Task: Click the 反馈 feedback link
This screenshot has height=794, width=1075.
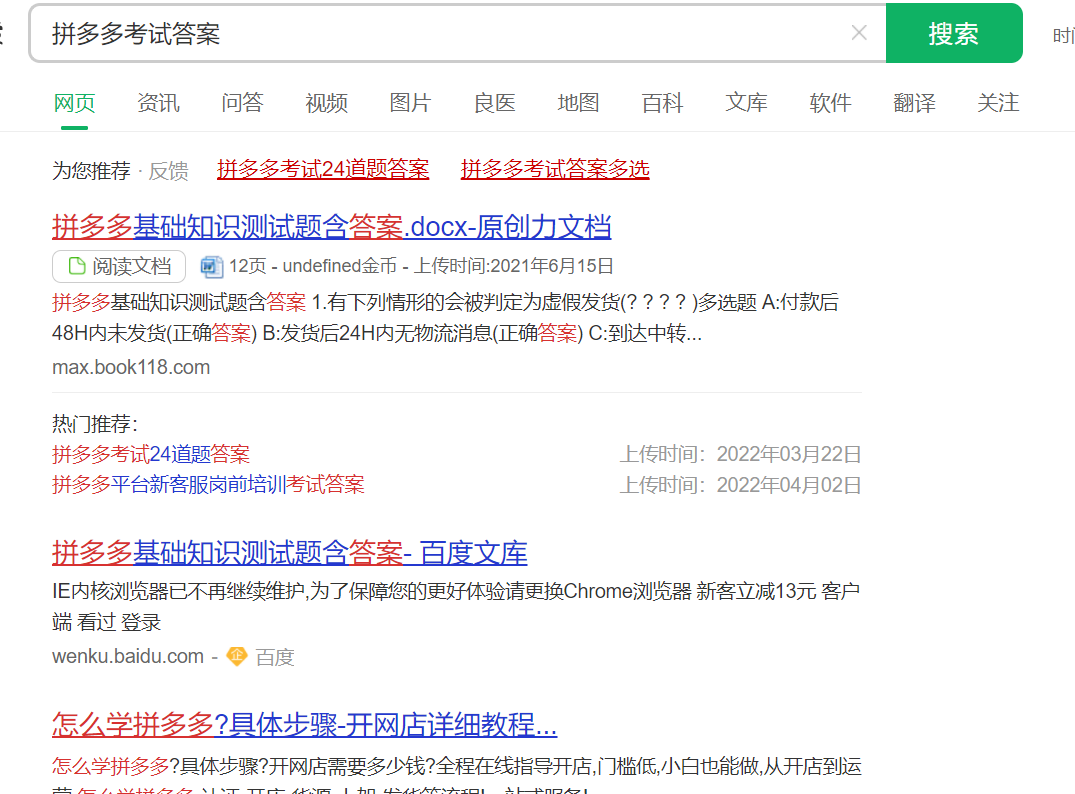Action: pyautogui.click(x=169, y=170)
